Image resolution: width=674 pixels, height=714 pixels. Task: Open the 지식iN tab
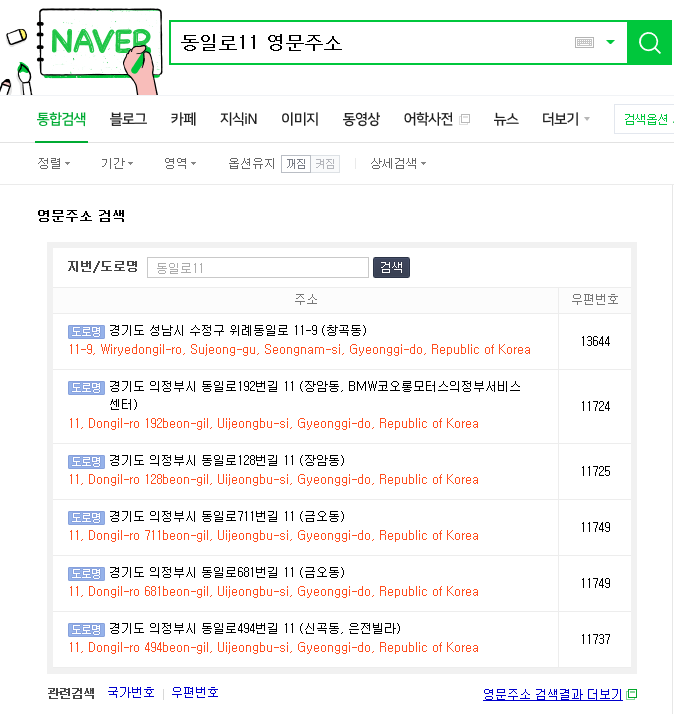coord(239,119)
